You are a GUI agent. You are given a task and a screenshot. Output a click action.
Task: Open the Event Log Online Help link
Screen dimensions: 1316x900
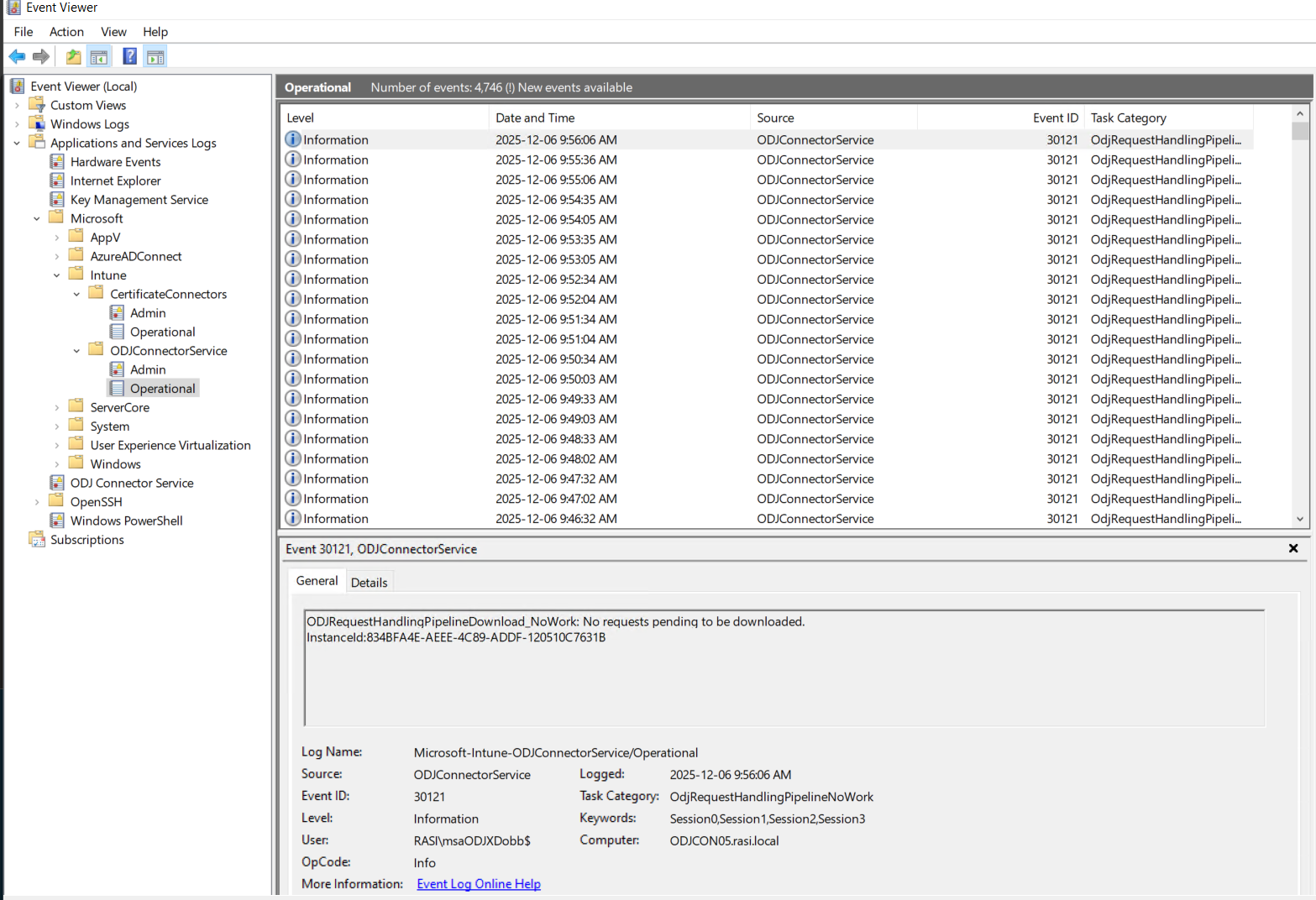479,884
